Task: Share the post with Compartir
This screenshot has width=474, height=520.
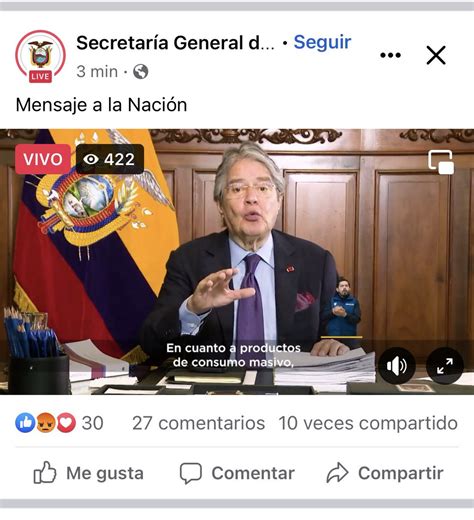Action: 385,473
